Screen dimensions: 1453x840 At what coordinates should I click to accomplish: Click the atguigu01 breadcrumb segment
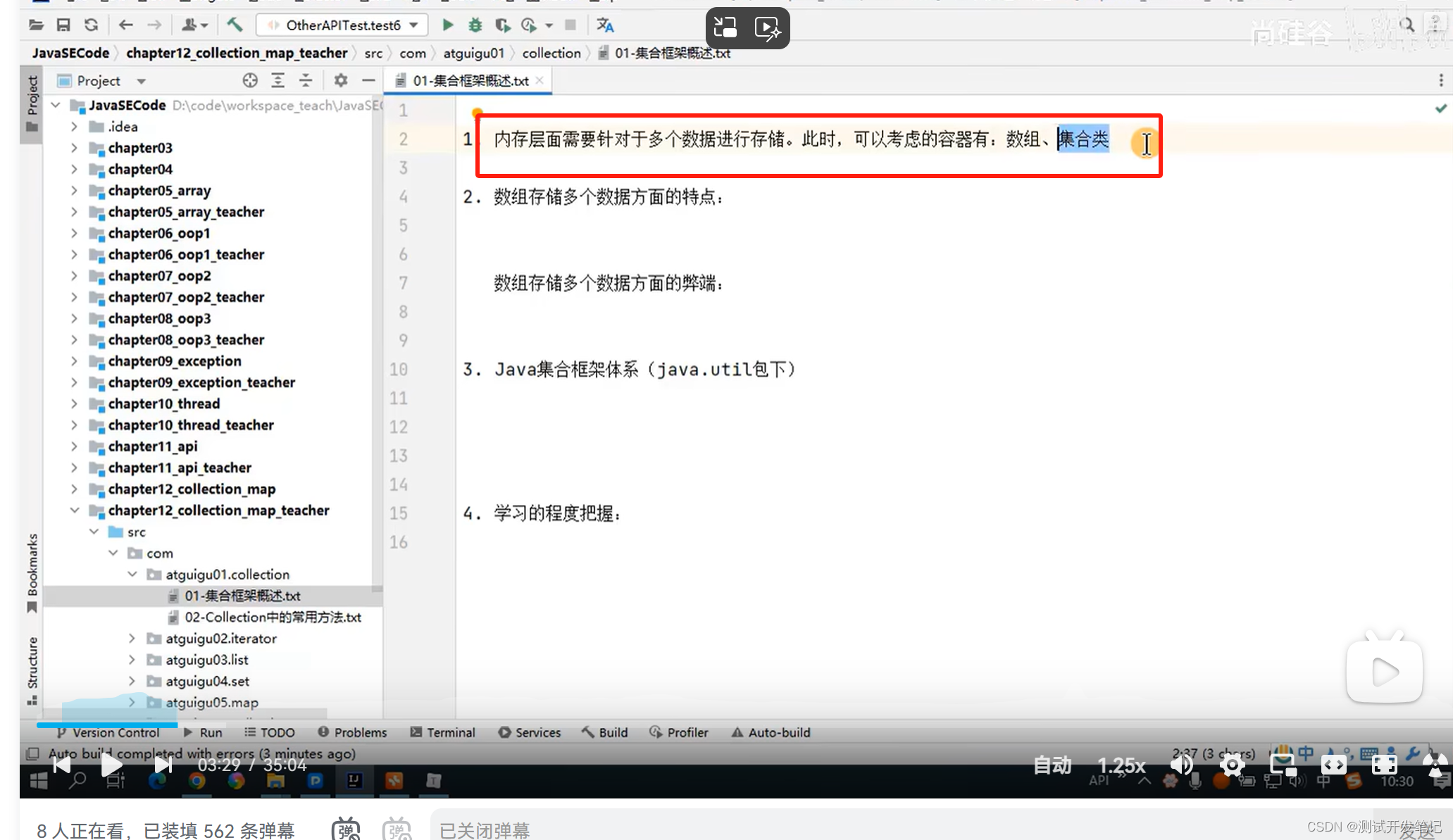tap(473, 53)
